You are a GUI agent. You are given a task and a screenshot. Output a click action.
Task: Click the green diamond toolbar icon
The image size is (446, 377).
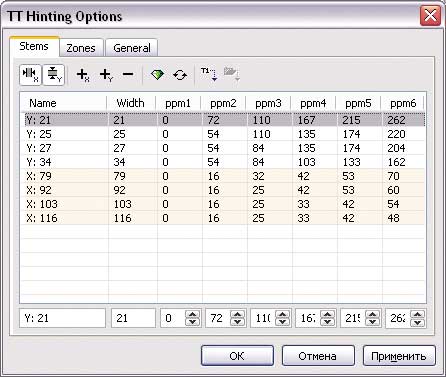157,75
